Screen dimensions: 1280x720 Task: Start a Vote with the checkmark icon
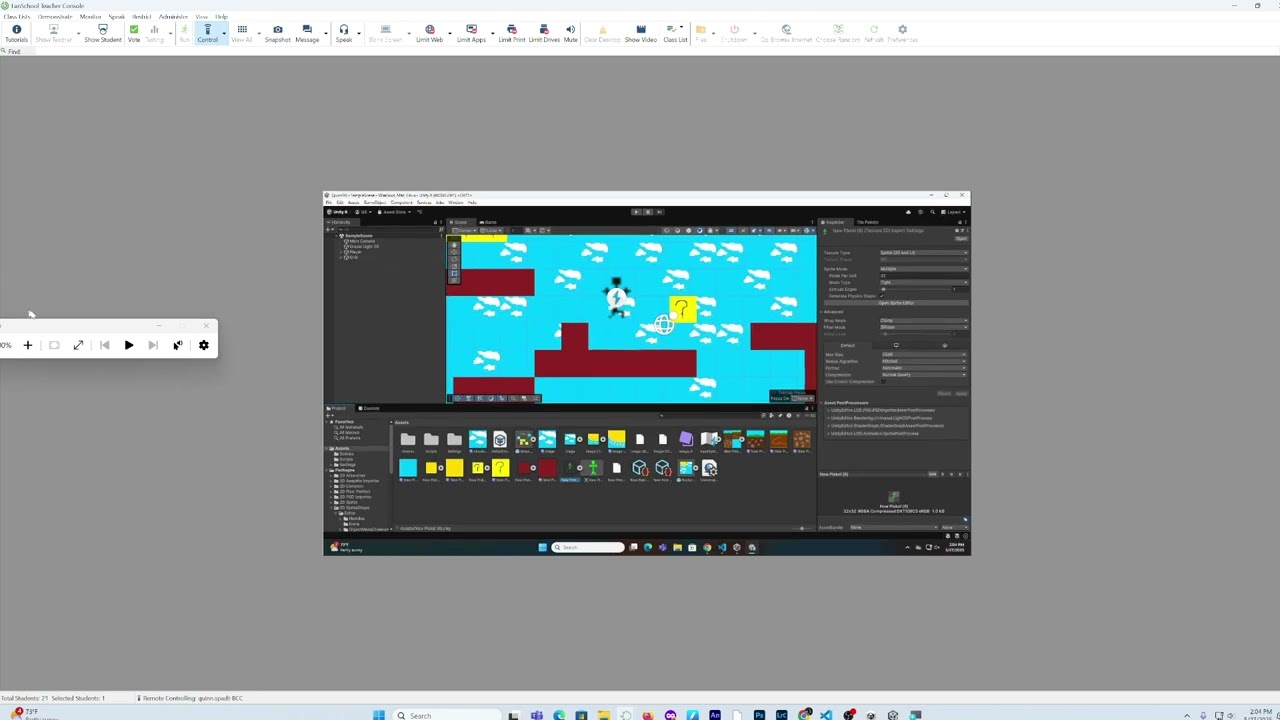pos(133,34)
